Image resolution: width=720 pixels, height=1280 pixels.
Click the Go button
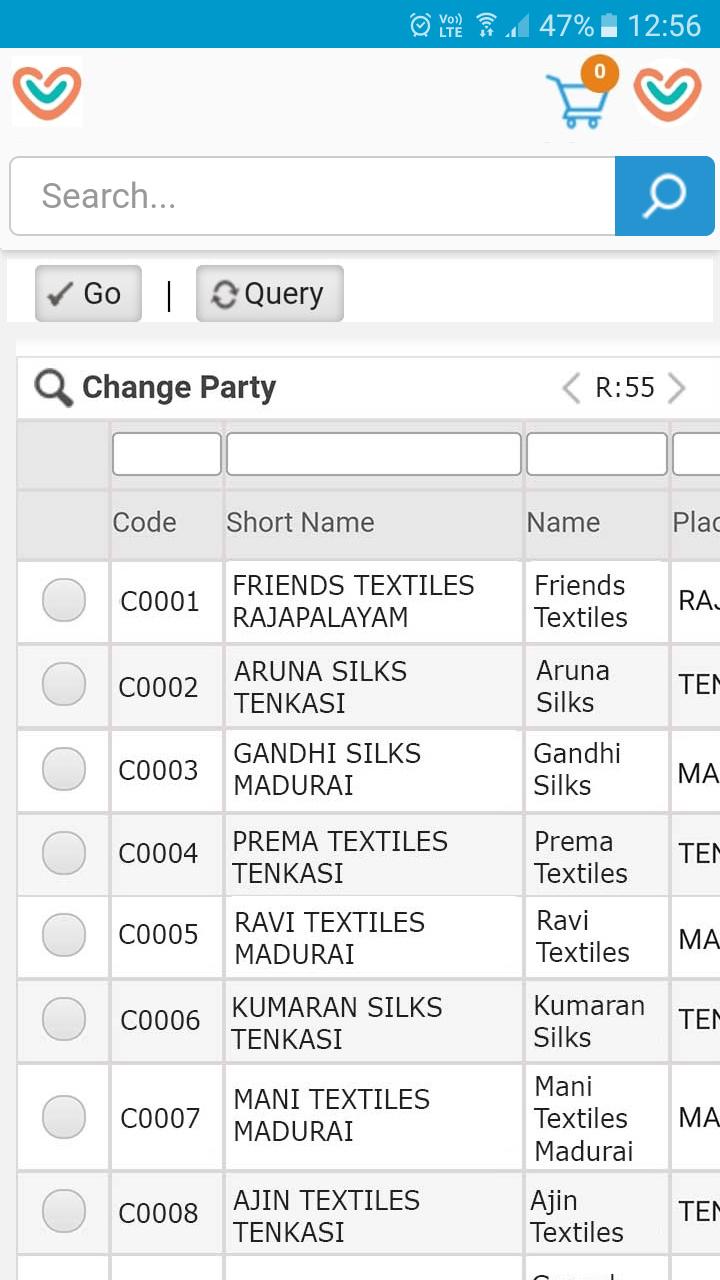click(x=88, y=293)
